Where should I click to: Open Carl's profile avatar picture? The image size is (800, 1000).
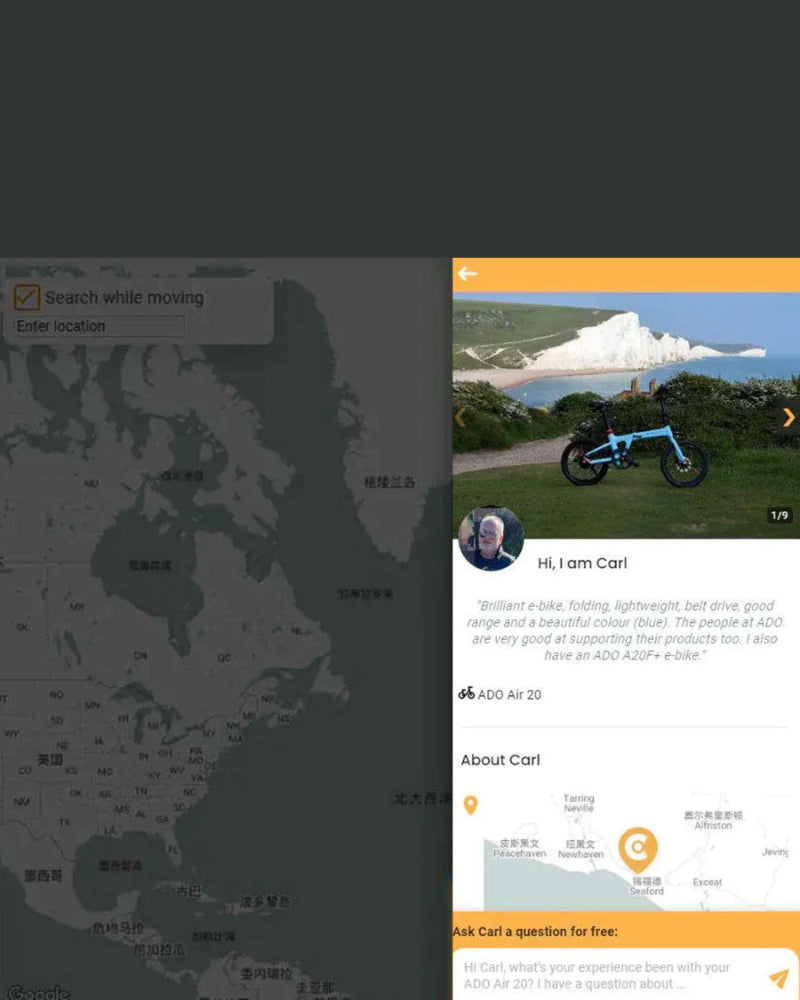click(491, 538)
